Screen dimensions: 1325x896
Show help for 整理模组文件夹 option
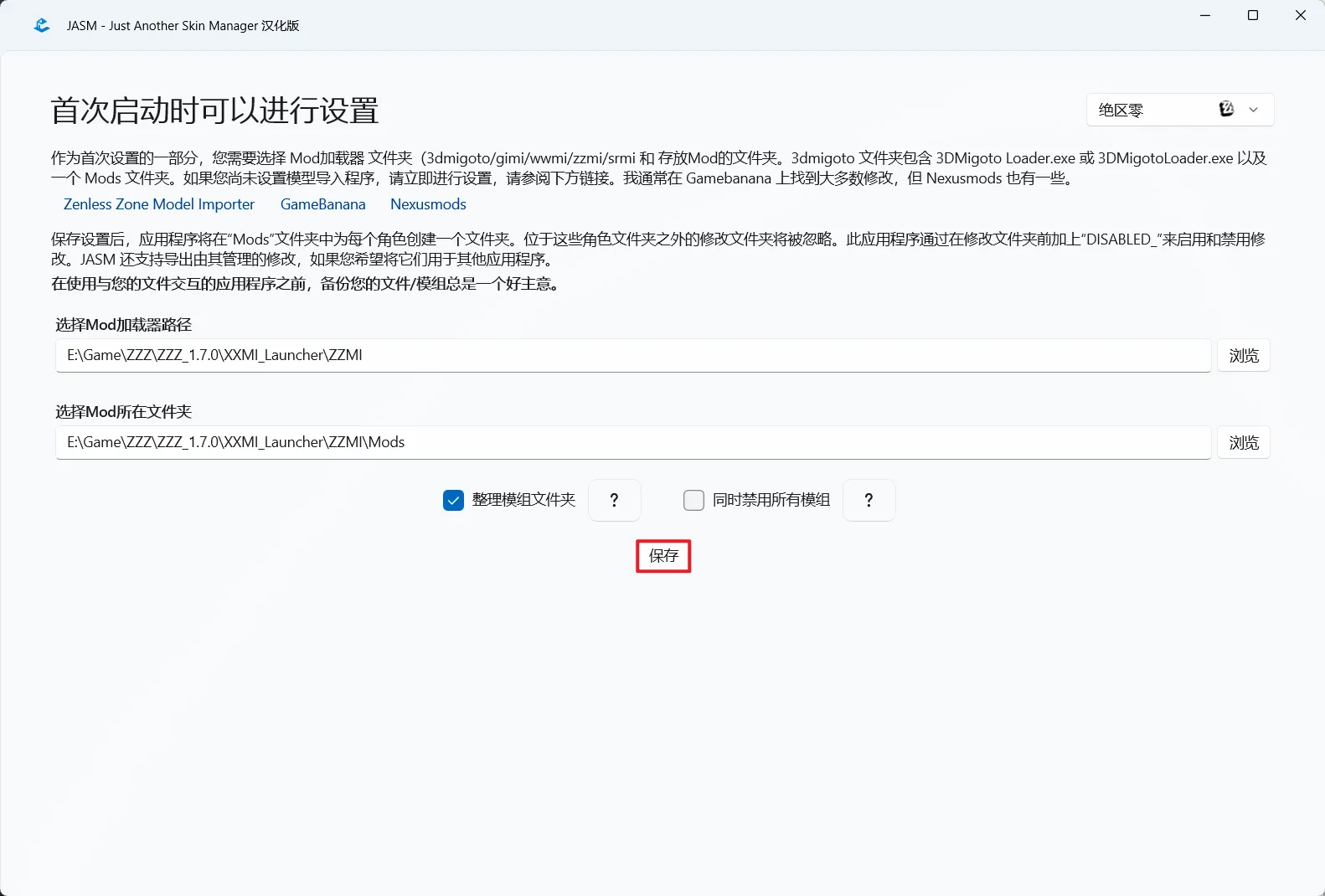pos(615,500)
